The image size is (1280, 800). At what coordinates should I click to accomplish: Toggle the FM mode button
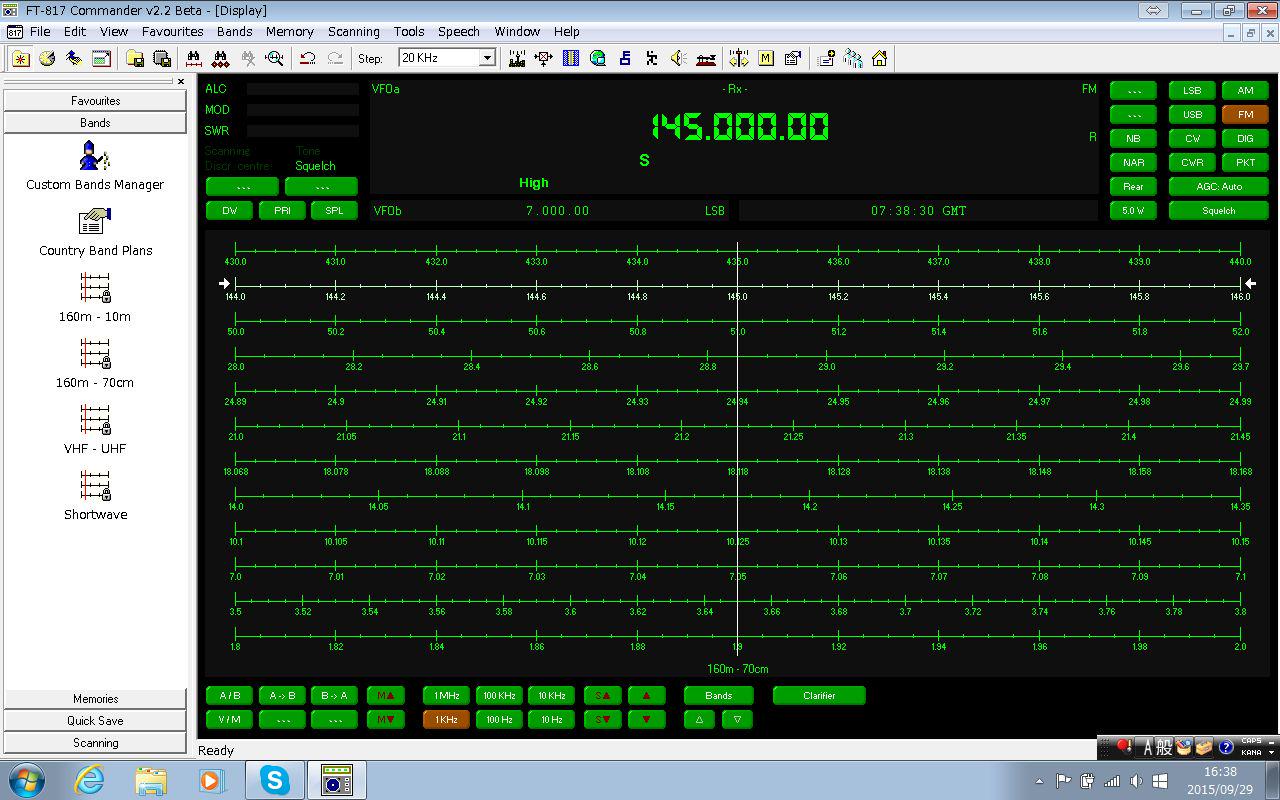1245,115
